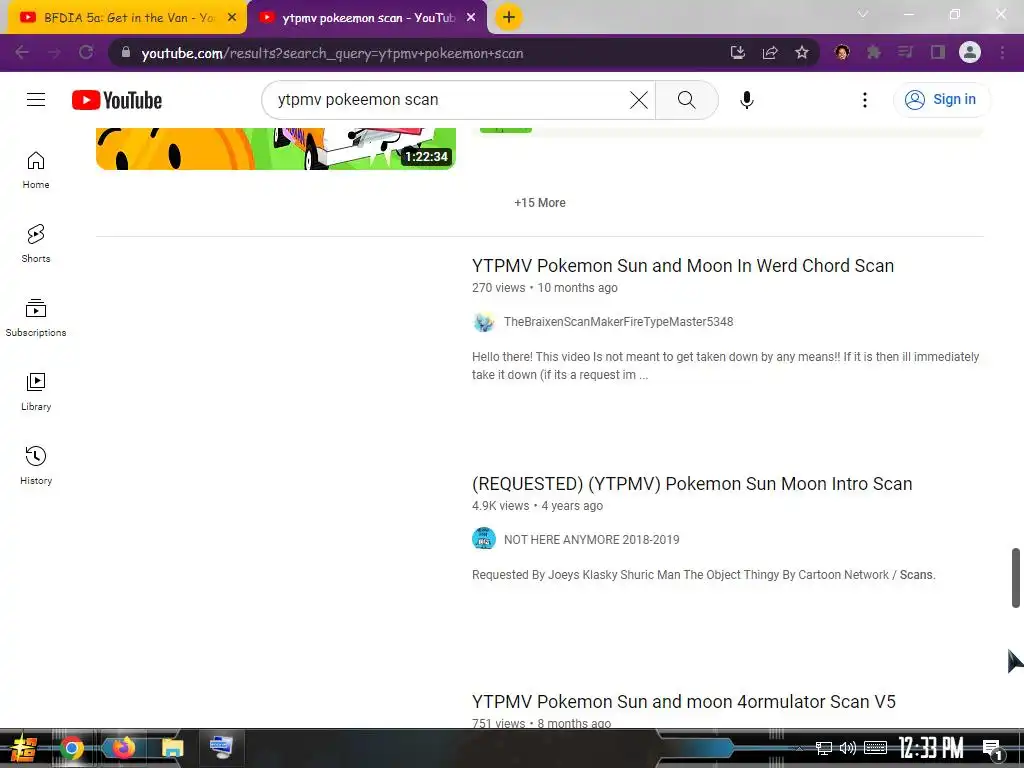Image resolution: width=1024 pixels, height=768 pixels.
Task: Install app icon in the address bar
Action: (738, 52)
